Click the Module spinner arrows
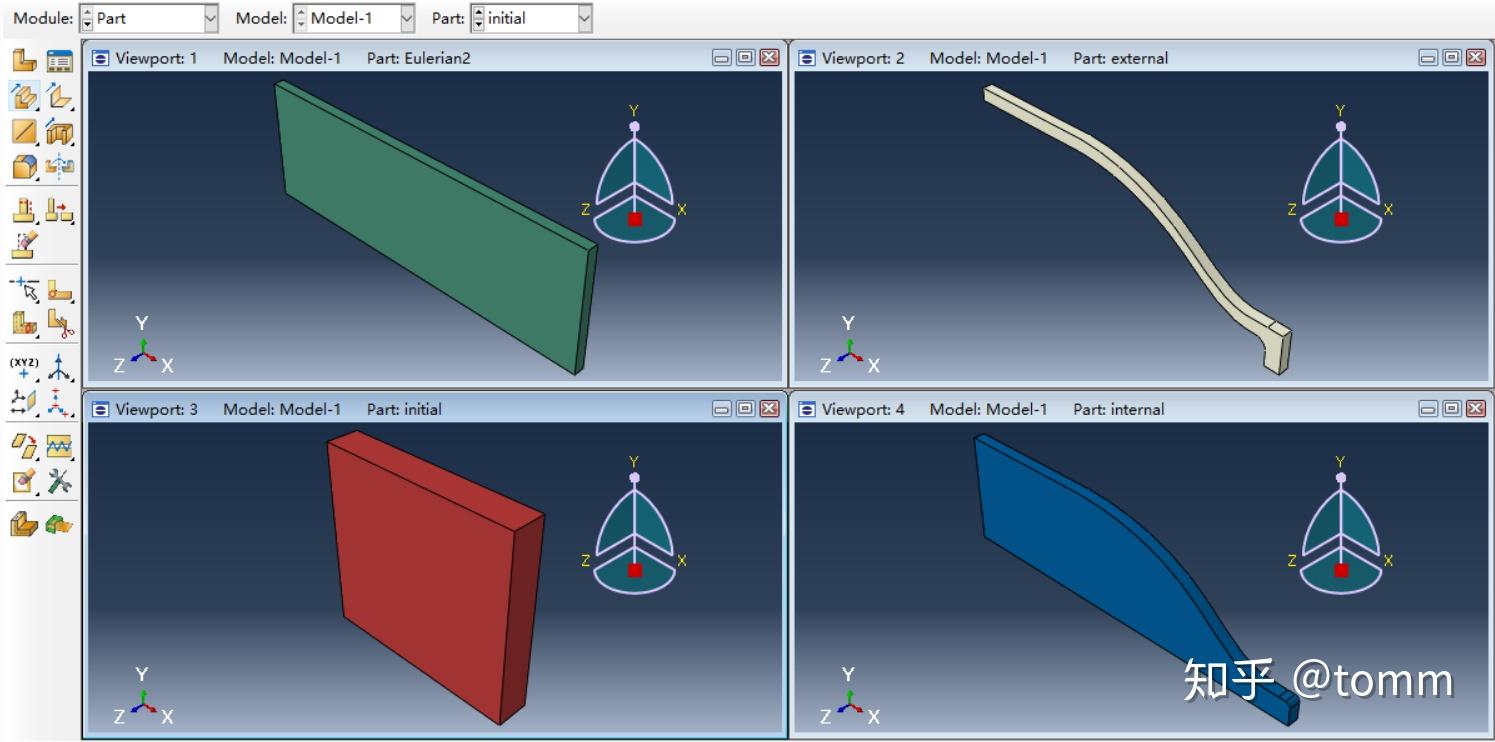1495x742 pixels. click(x=87, y=18)
